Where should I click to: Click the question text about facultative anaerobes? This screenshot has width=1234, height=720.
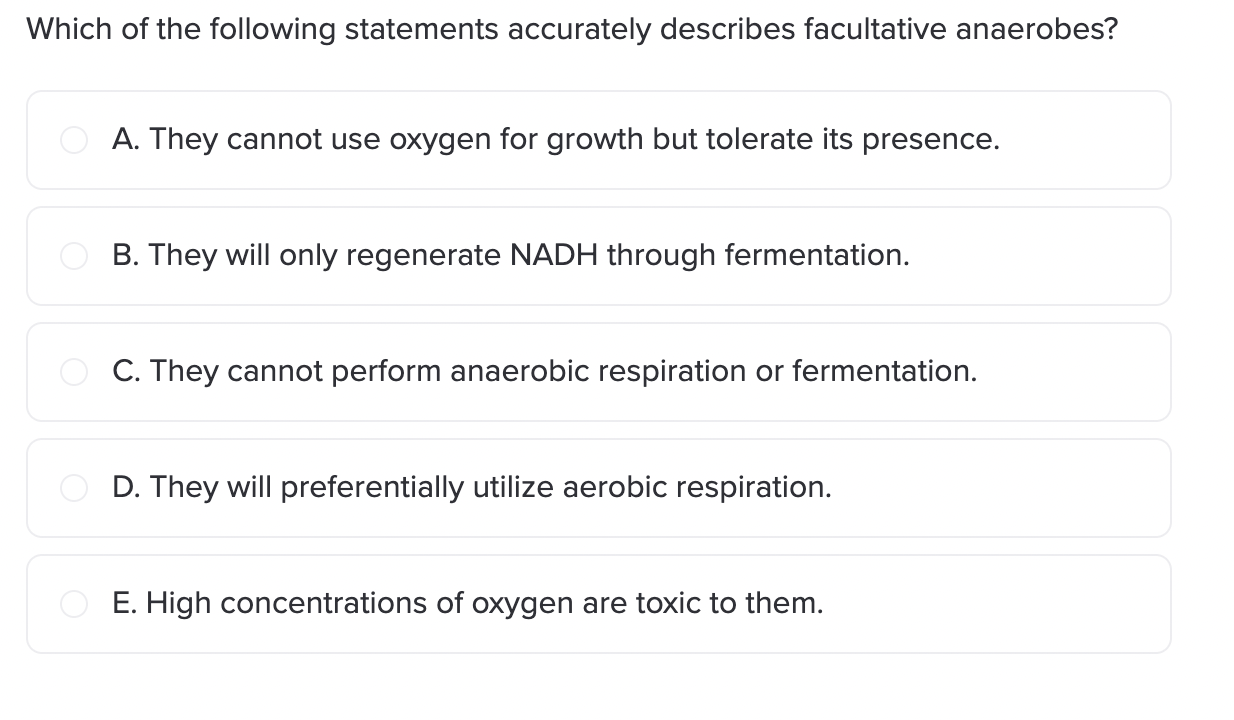pyautogui.click(x=572, y=29)
